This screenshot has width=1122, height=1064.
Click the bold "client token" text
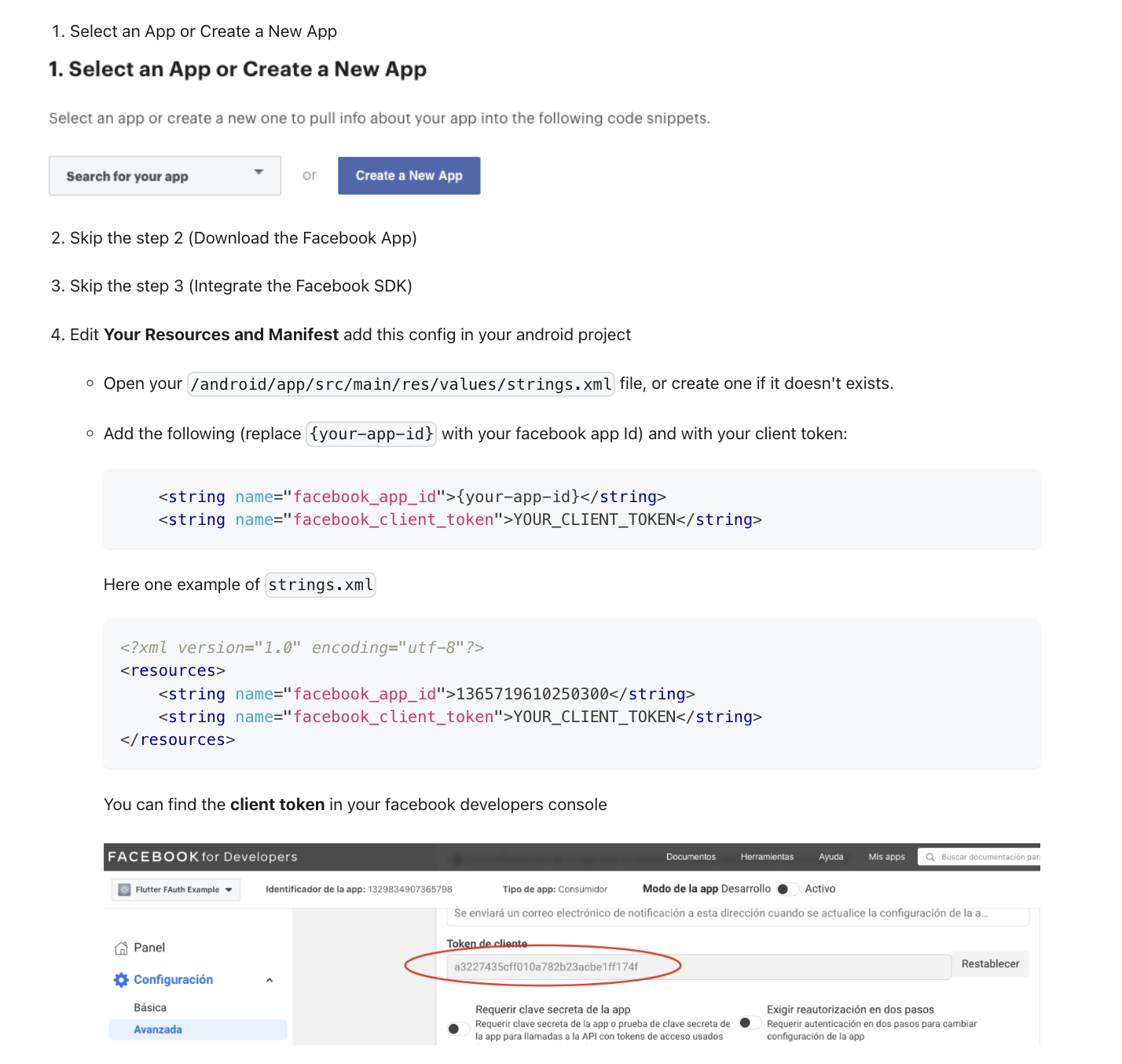click(277, 805)
